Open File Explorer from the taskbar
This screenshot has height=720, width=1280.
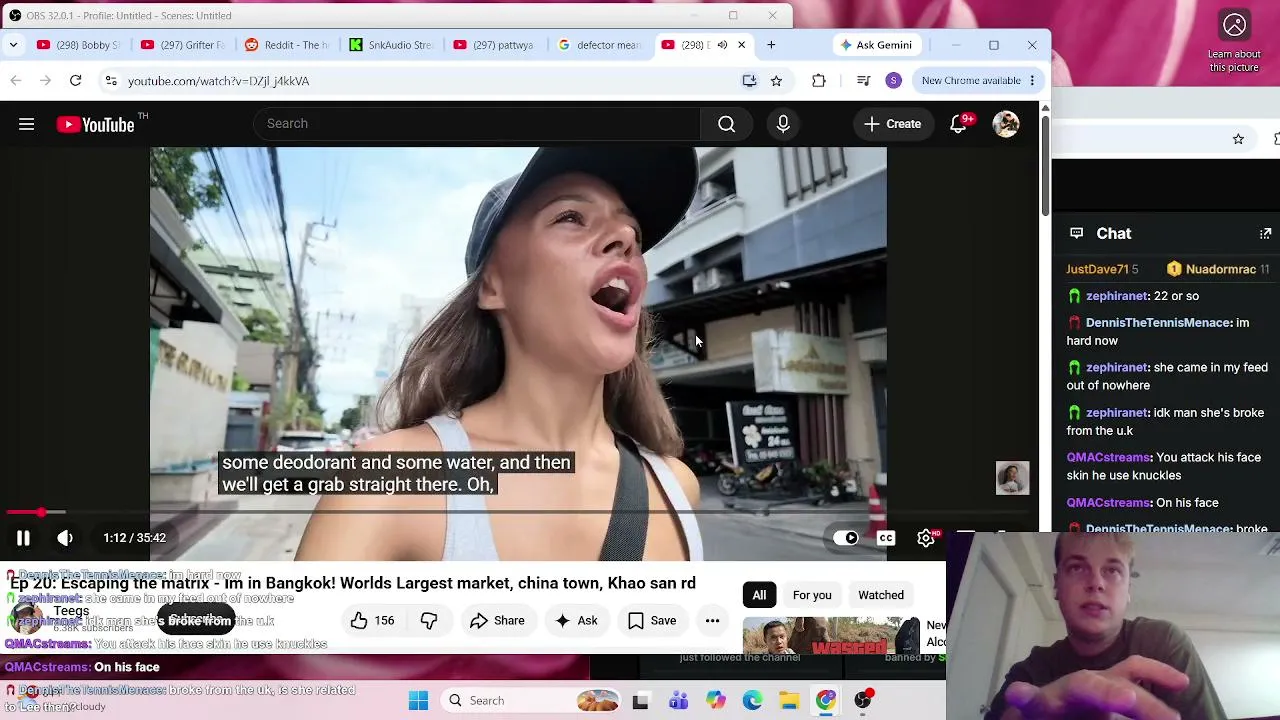[x=789, y=701]
